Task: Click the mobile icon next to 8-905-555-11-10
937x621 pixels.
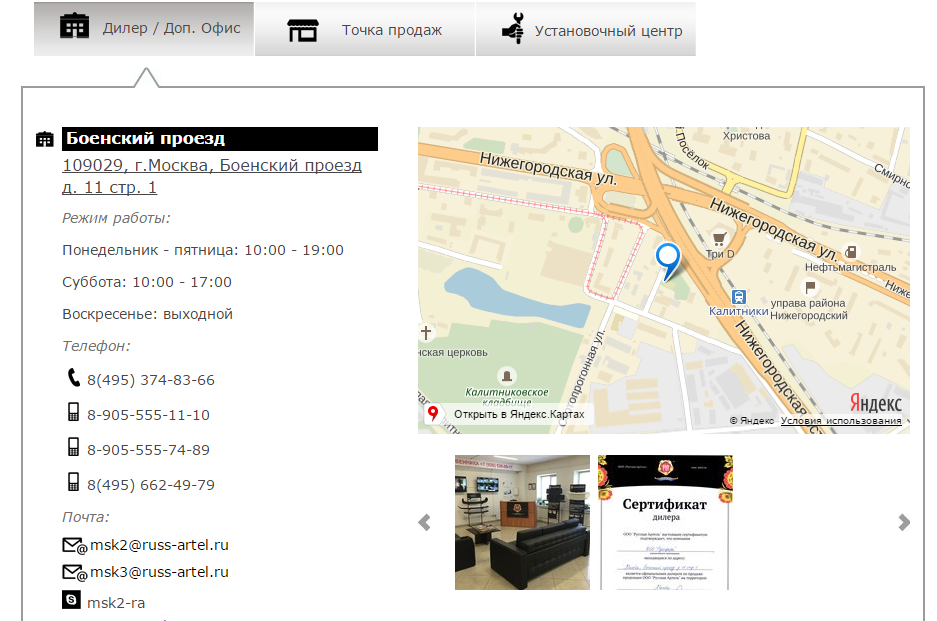Action: tap(73, 413)
